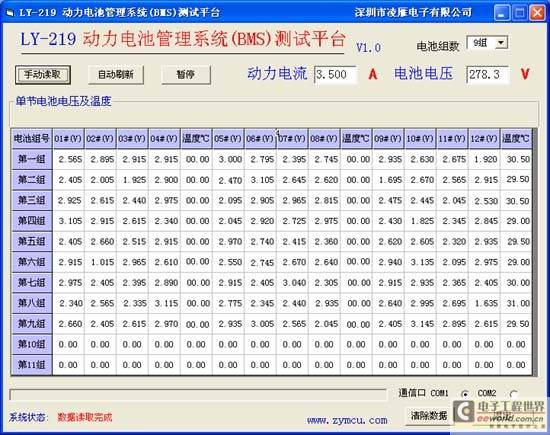Image resolution: width=550 pixels, height=435 pixels.
Task: Close the BMS test platform window
Action: [x=537, y=13]
